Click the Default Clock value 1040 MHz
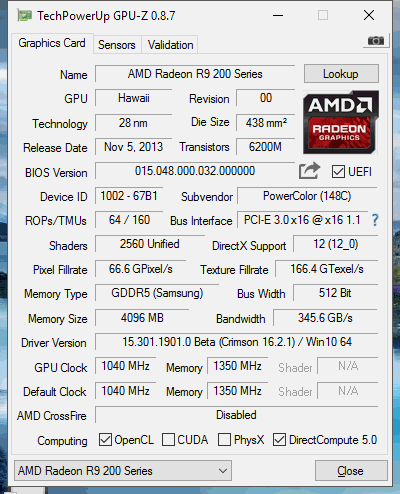The image size is (400, 494). click(125, 391)
